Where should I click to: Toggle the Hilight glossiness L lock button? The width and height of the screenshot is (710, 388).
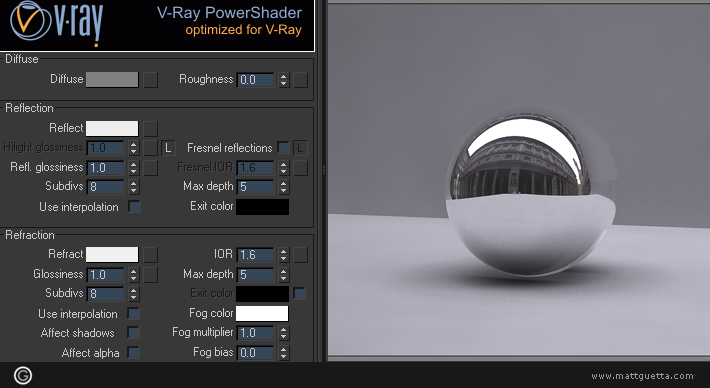168,148
